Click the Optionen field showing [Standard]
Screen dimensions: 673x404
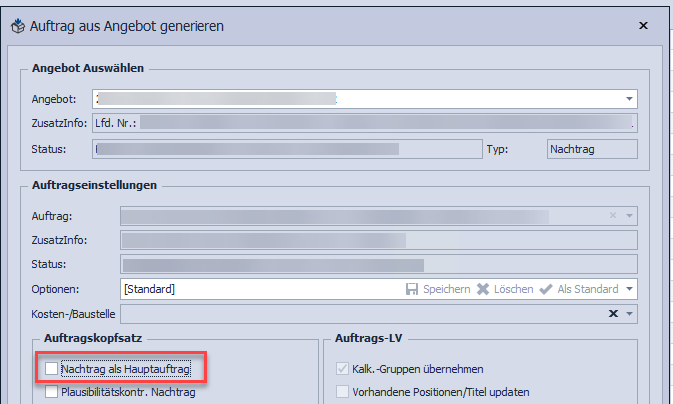coord(250,289)
